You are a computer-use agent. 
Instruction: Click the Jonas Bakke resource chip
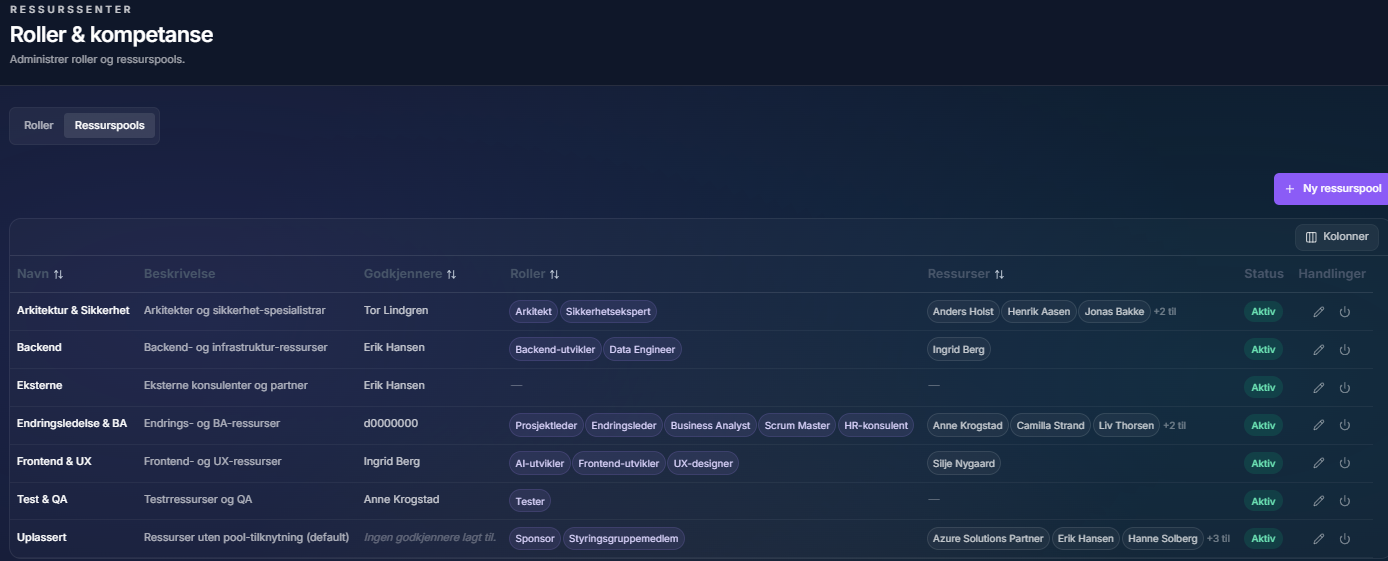[1114, 312]
